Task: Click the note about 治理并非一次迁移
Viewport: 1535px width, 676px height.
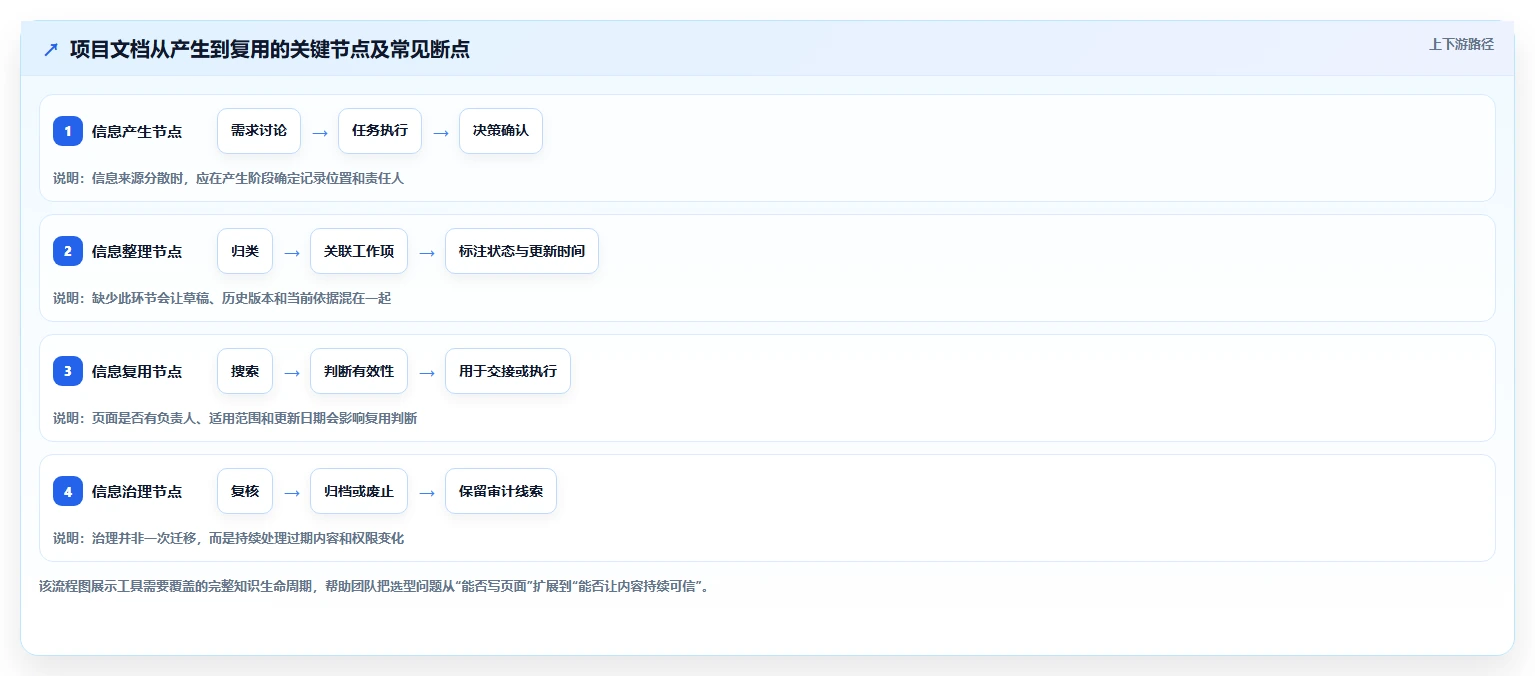Action: tap(229, 538)
